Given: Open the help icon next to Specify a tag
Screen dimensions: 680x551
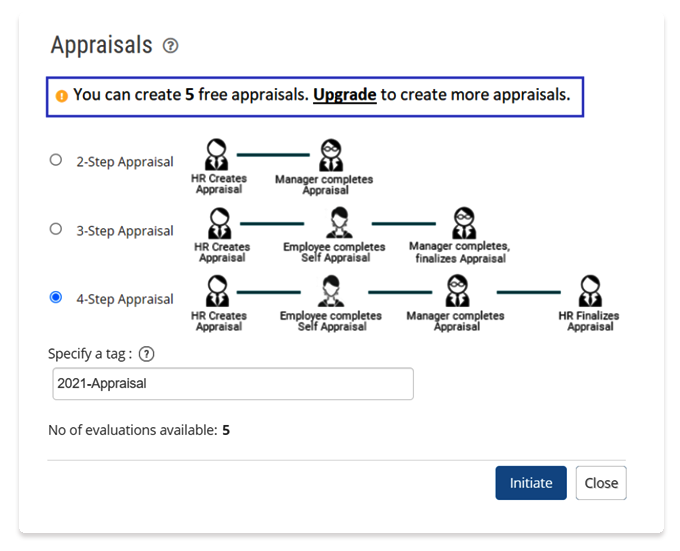Looking at the screenshot, I should pos(147,354).
